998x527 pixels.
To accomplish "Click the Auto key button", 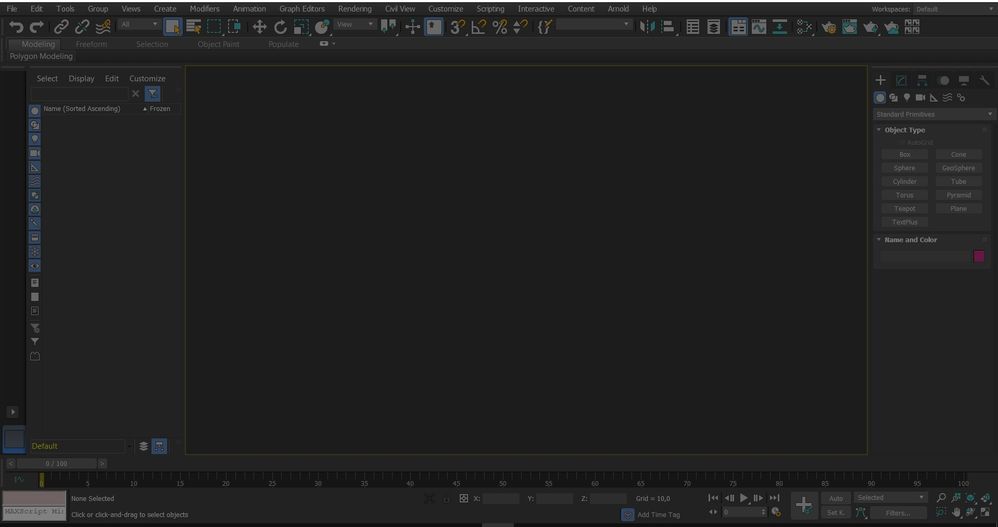I will (x=836, y=498).
